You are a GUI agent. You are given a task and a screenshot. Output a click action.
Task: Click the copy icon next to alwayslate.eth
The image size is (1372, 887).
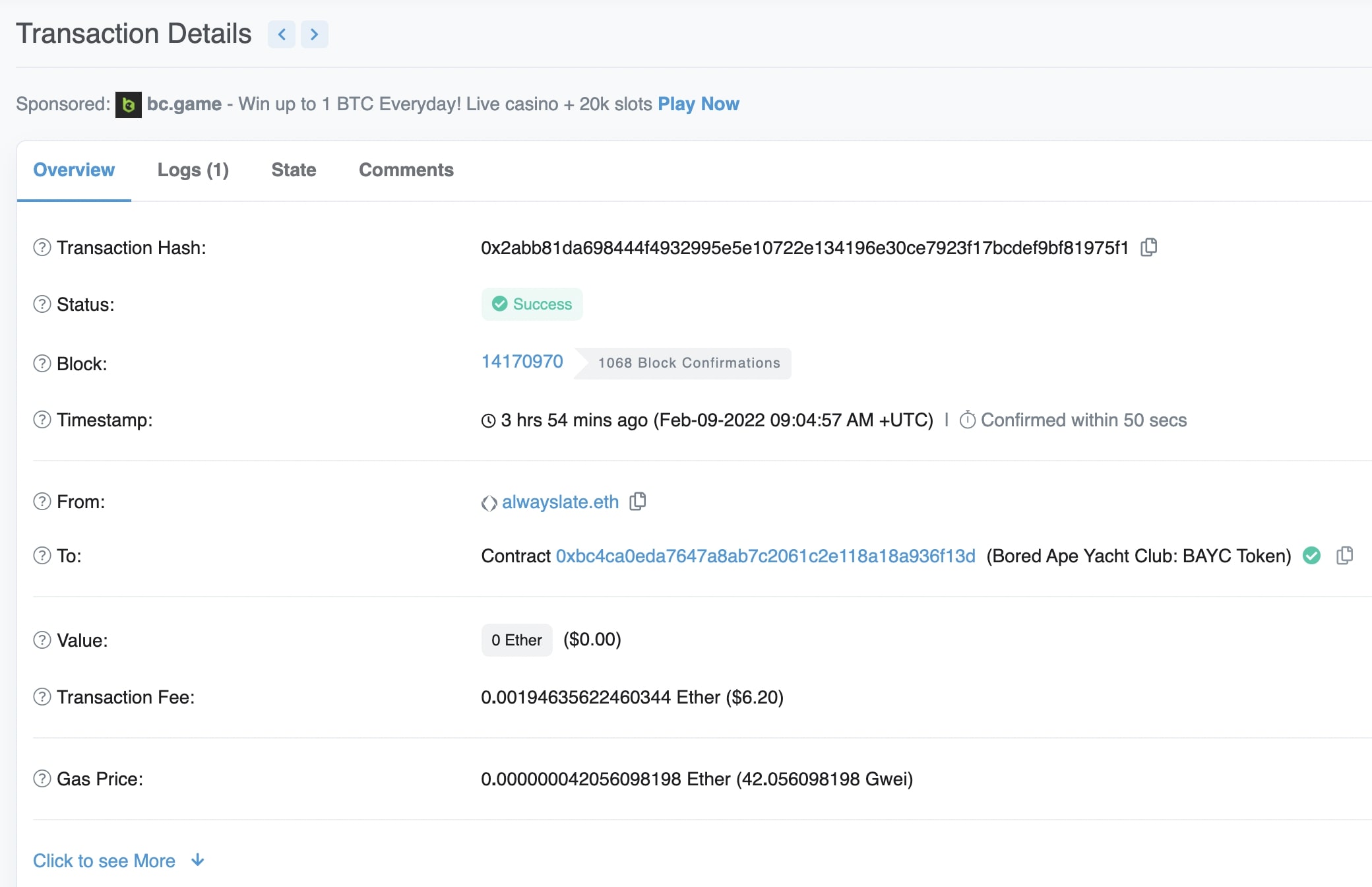pos(637,501)
